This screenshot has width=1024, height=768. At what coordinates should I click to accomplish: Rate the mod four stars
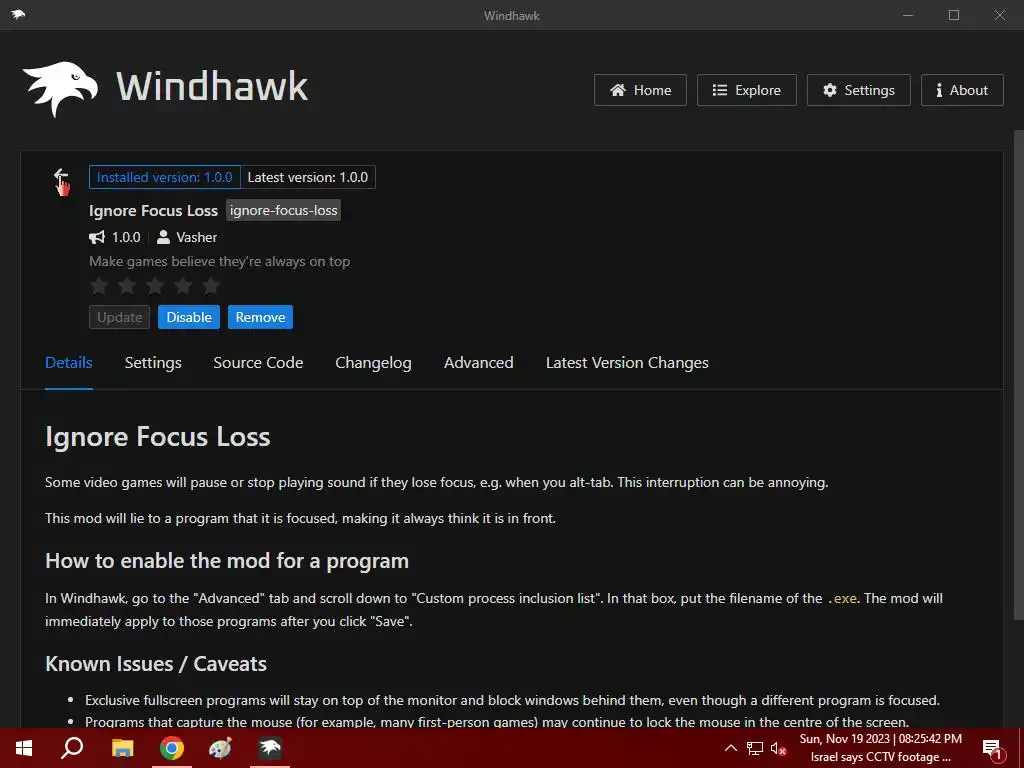coord(183,285)
